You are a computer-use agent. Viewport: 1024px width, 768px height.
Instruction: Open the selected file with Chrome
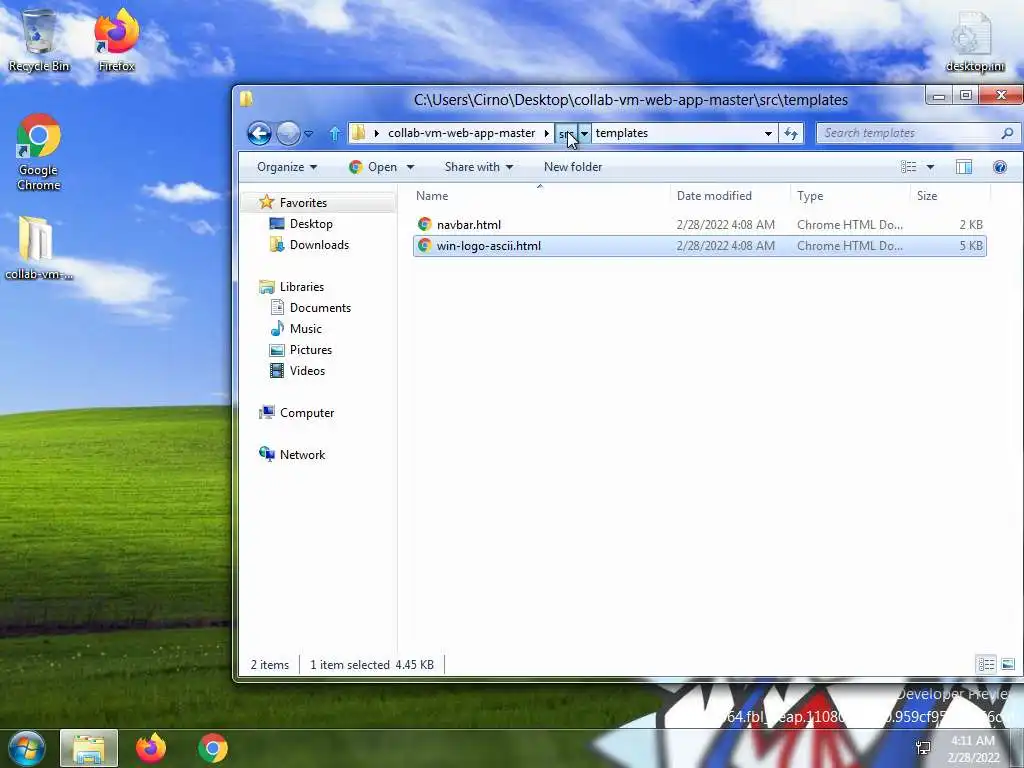point(374,167)
